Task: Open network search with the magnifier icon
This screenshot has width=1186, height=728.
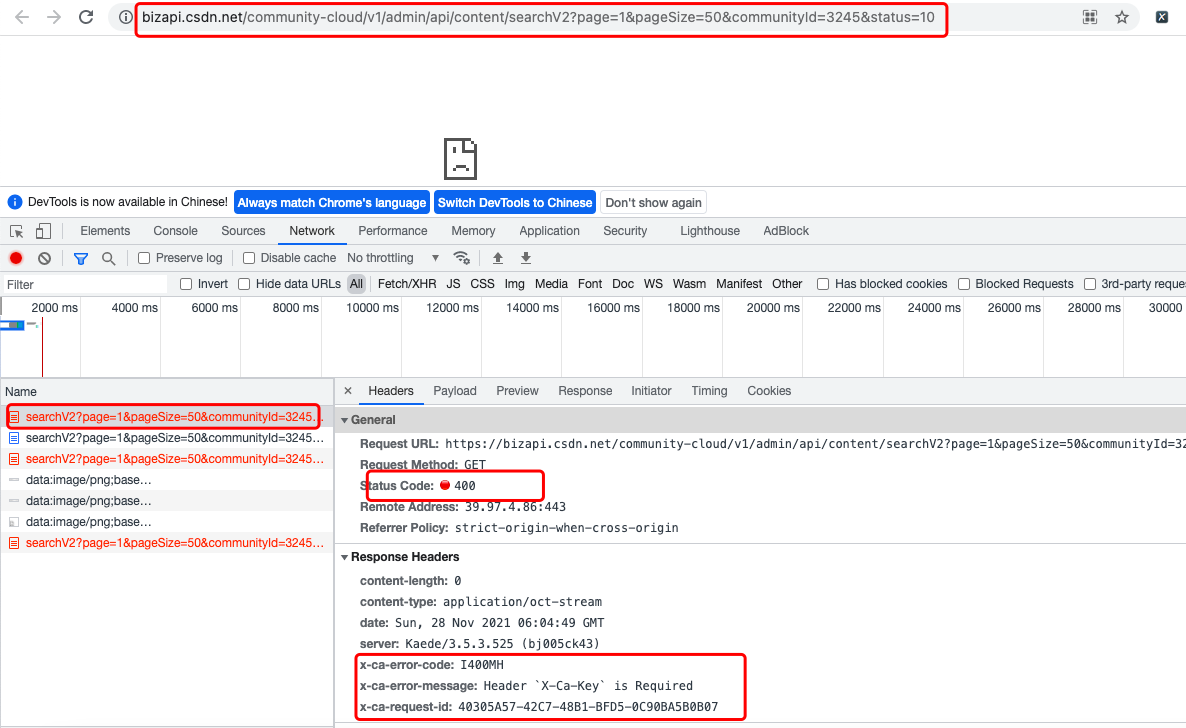Action: pyautogui.click(x=109, y=258)
